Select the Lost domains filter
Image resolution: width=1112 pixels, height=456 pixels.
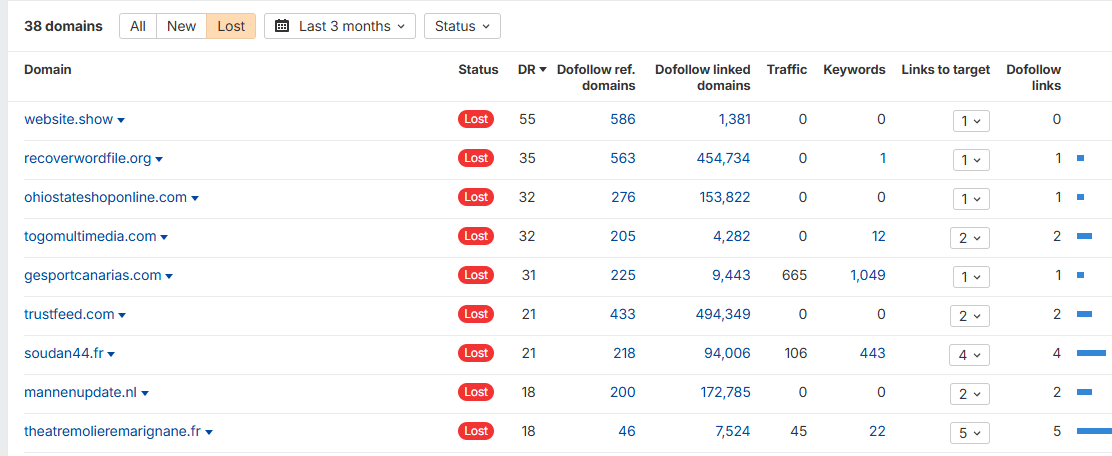click(x=231, y=26)
